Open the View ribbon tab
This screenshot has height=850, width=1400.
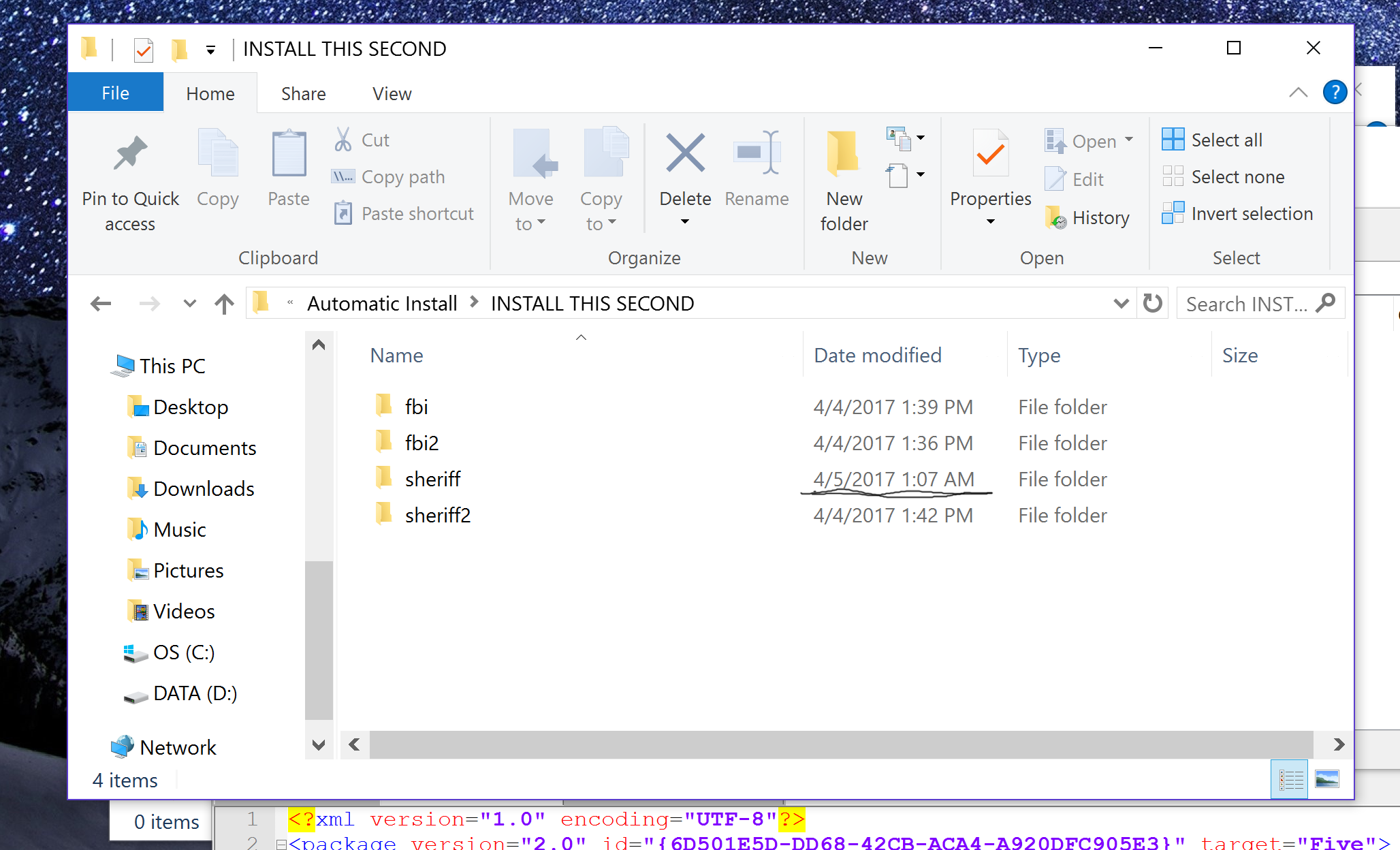[392, 94]
